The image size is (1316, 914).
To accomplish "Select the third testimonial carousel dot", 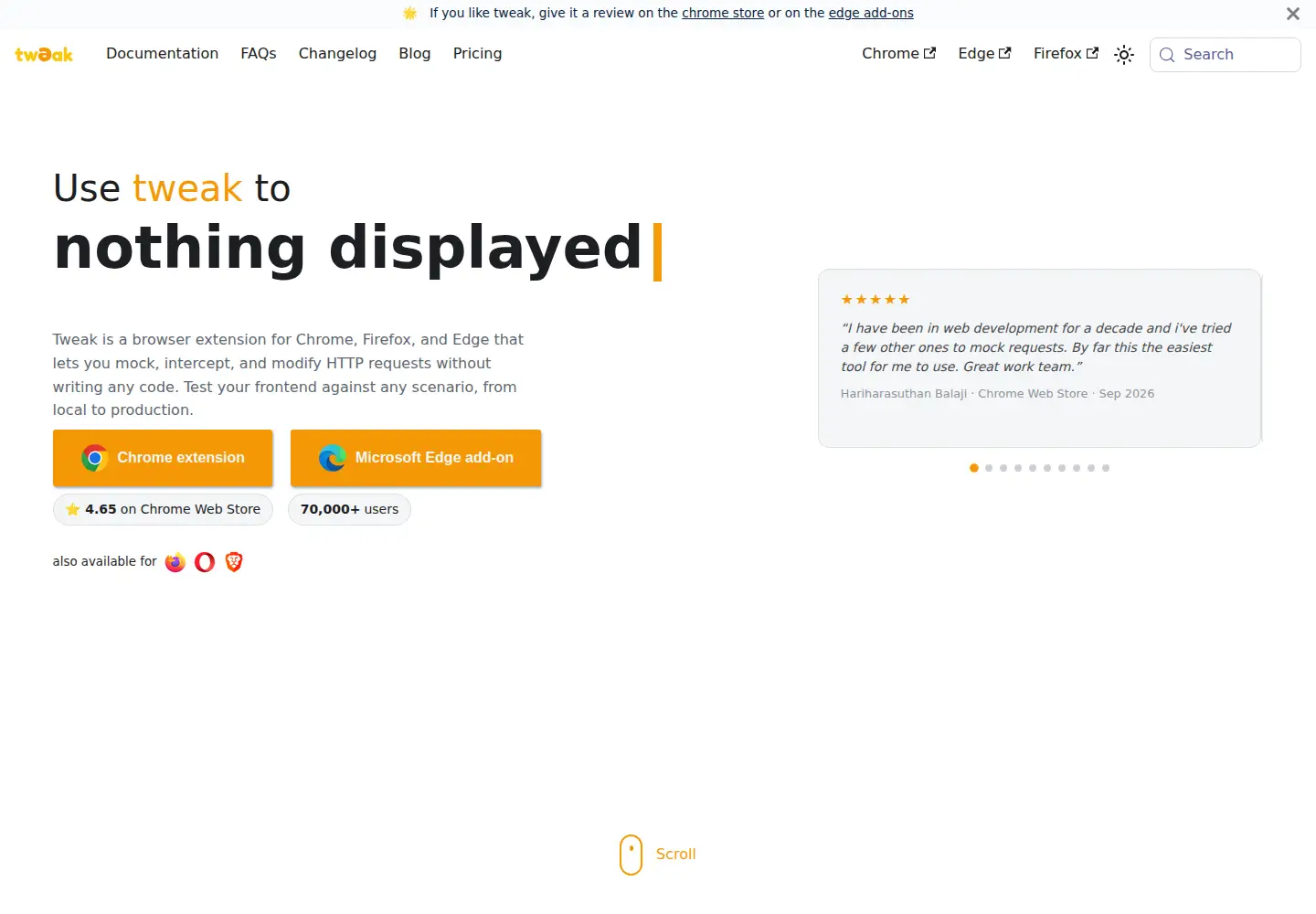I will 1003,468.
